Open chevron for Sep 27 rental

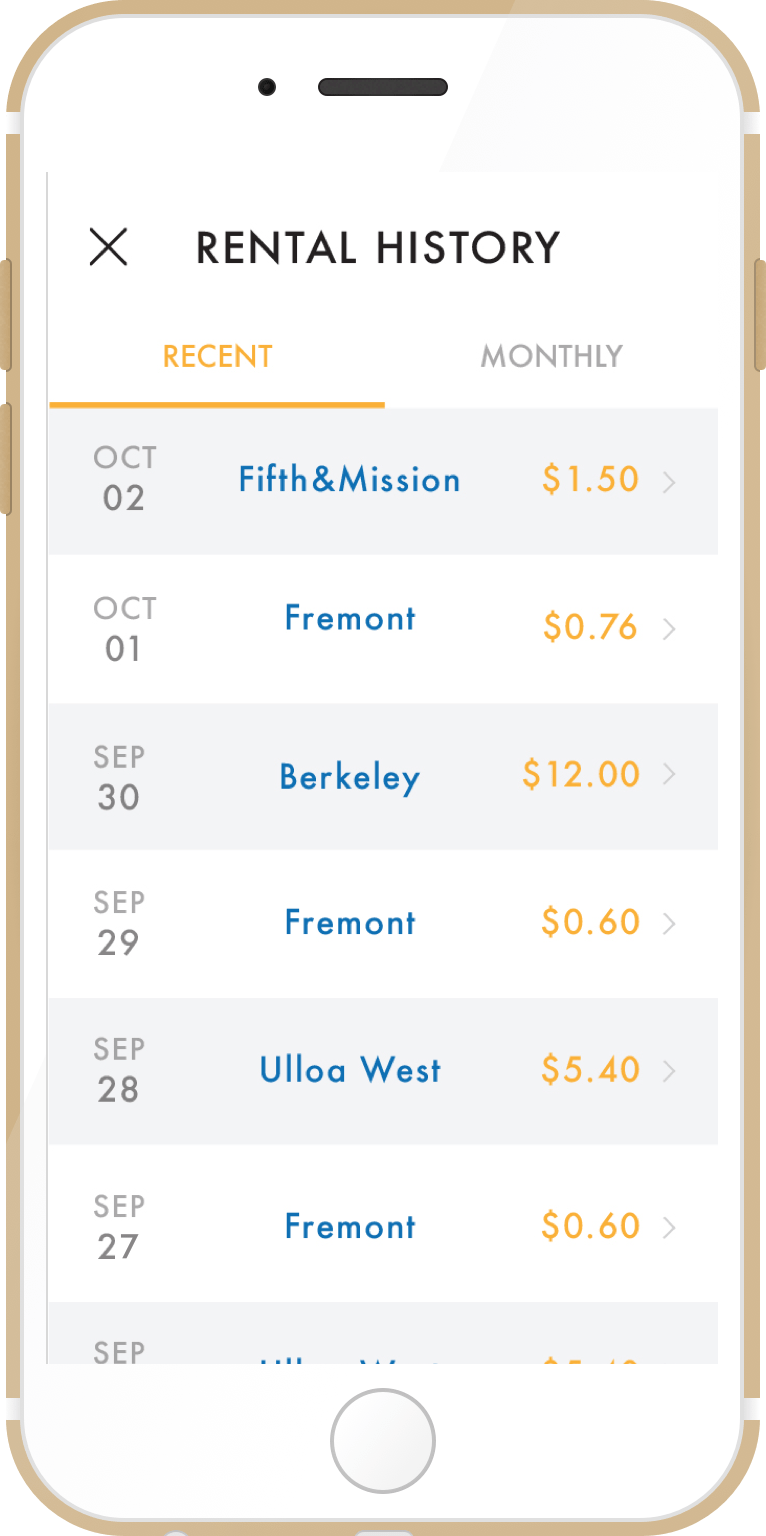pyautogui.click(x=670, y=1227)
